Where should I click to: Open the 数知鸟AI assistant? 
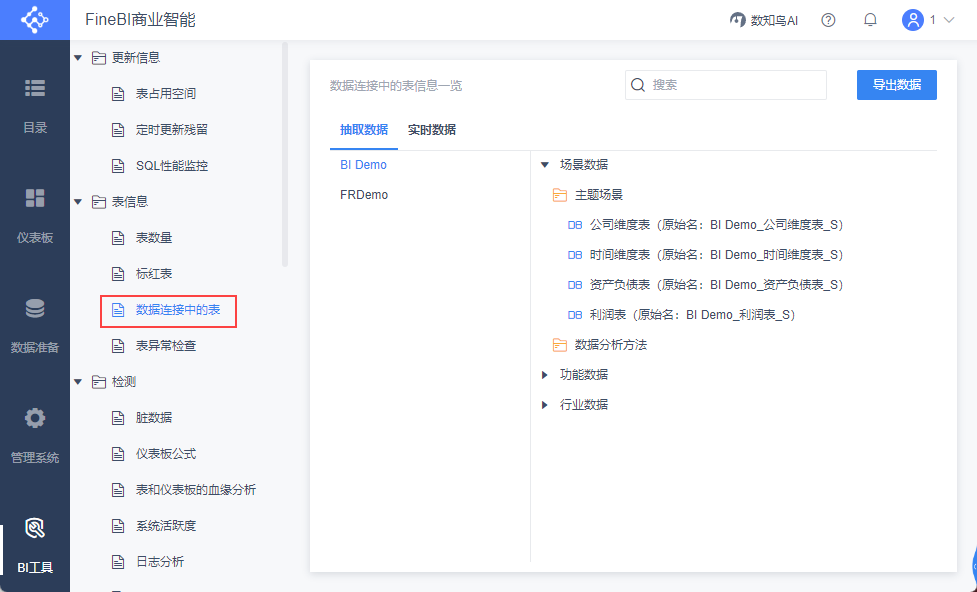tap(763, 20)
